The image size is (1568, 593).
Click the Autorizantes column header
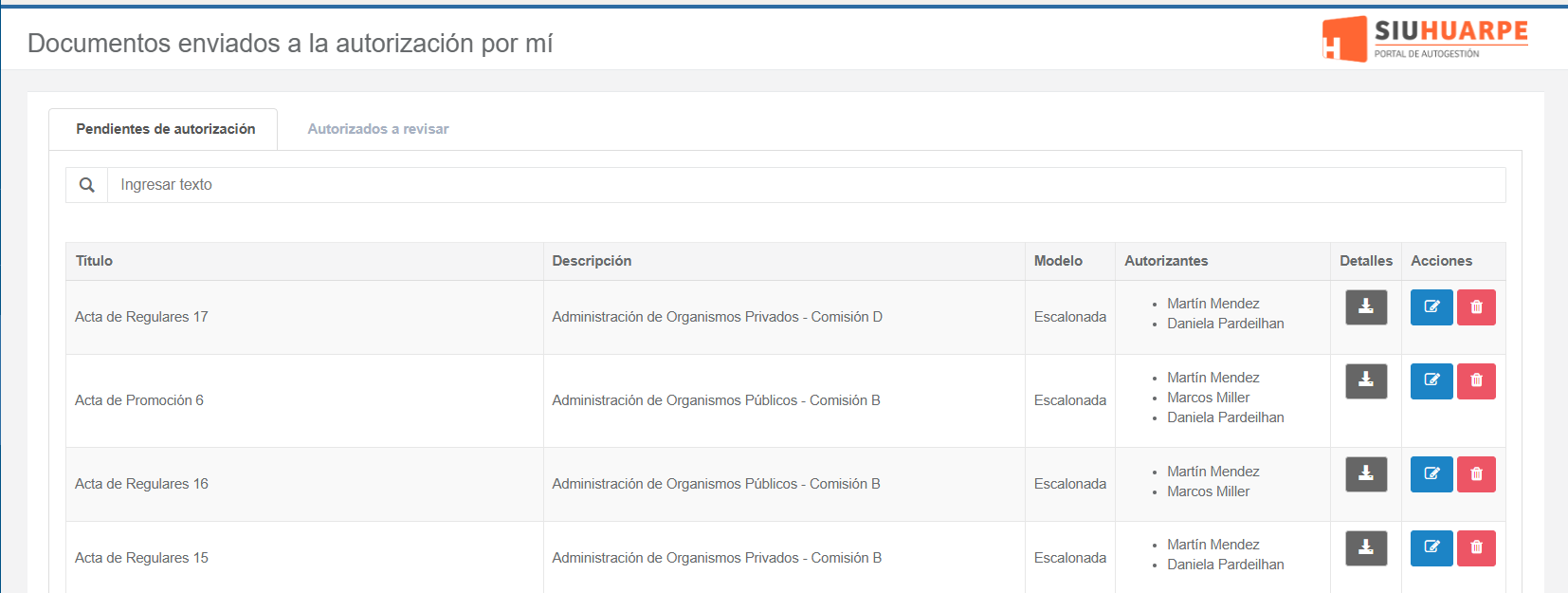coord(1166,261)
